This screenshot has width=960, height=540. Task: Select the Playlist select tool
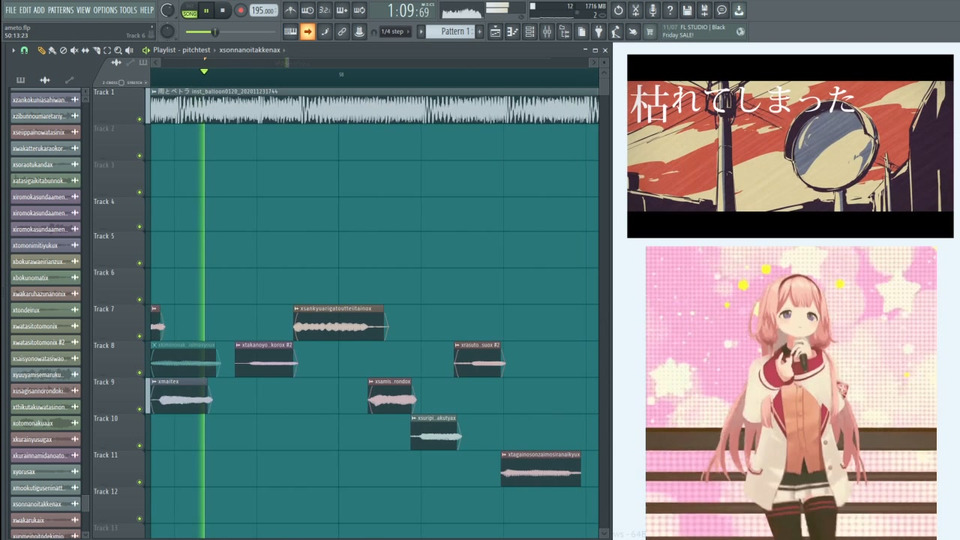[x=107, y=50]
